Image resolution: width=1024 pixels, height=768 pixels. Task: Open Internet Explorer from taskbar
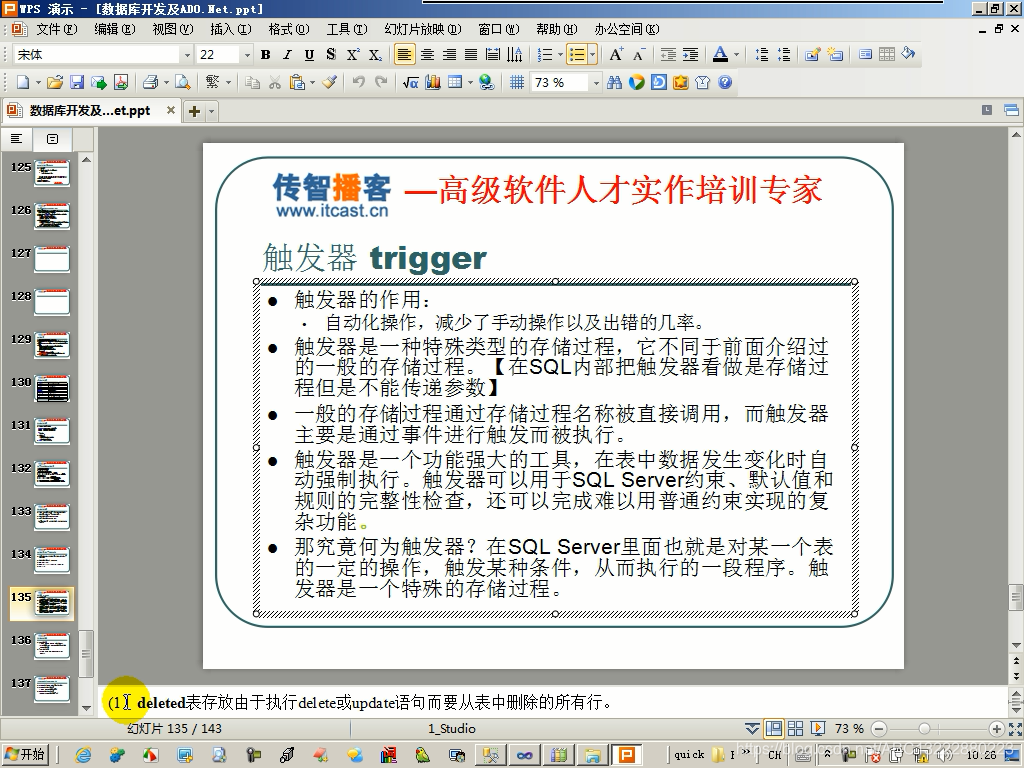[83, 756]
